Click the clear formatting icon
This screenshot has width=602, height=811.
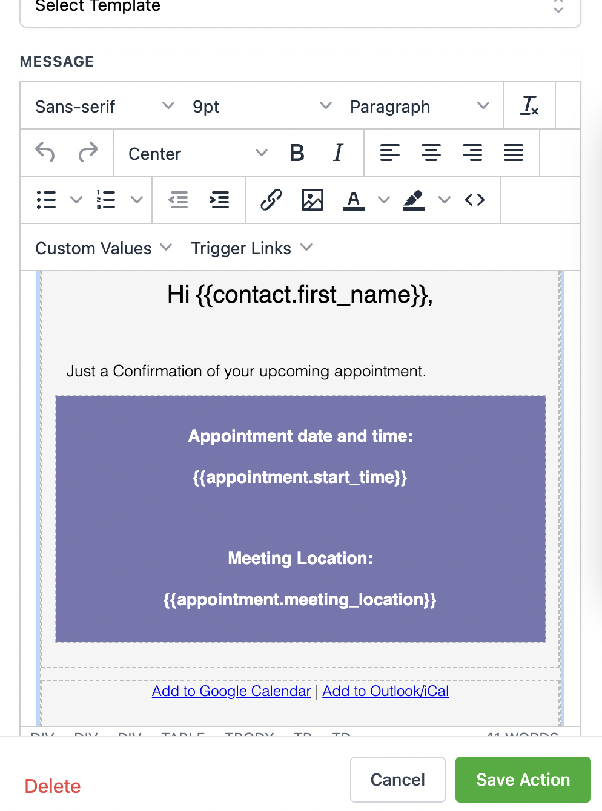coord(529,106)
